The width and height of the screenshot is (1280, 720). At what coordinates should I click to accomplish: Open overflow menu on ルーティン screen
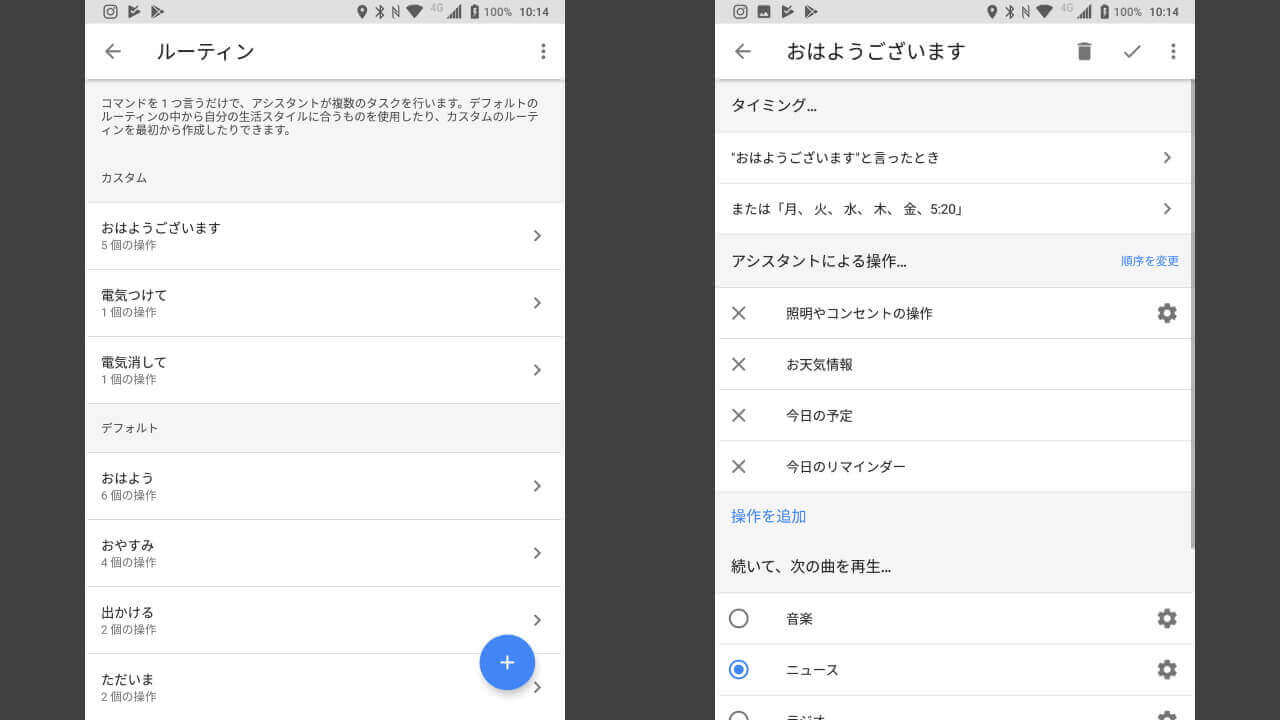[543, 51]
